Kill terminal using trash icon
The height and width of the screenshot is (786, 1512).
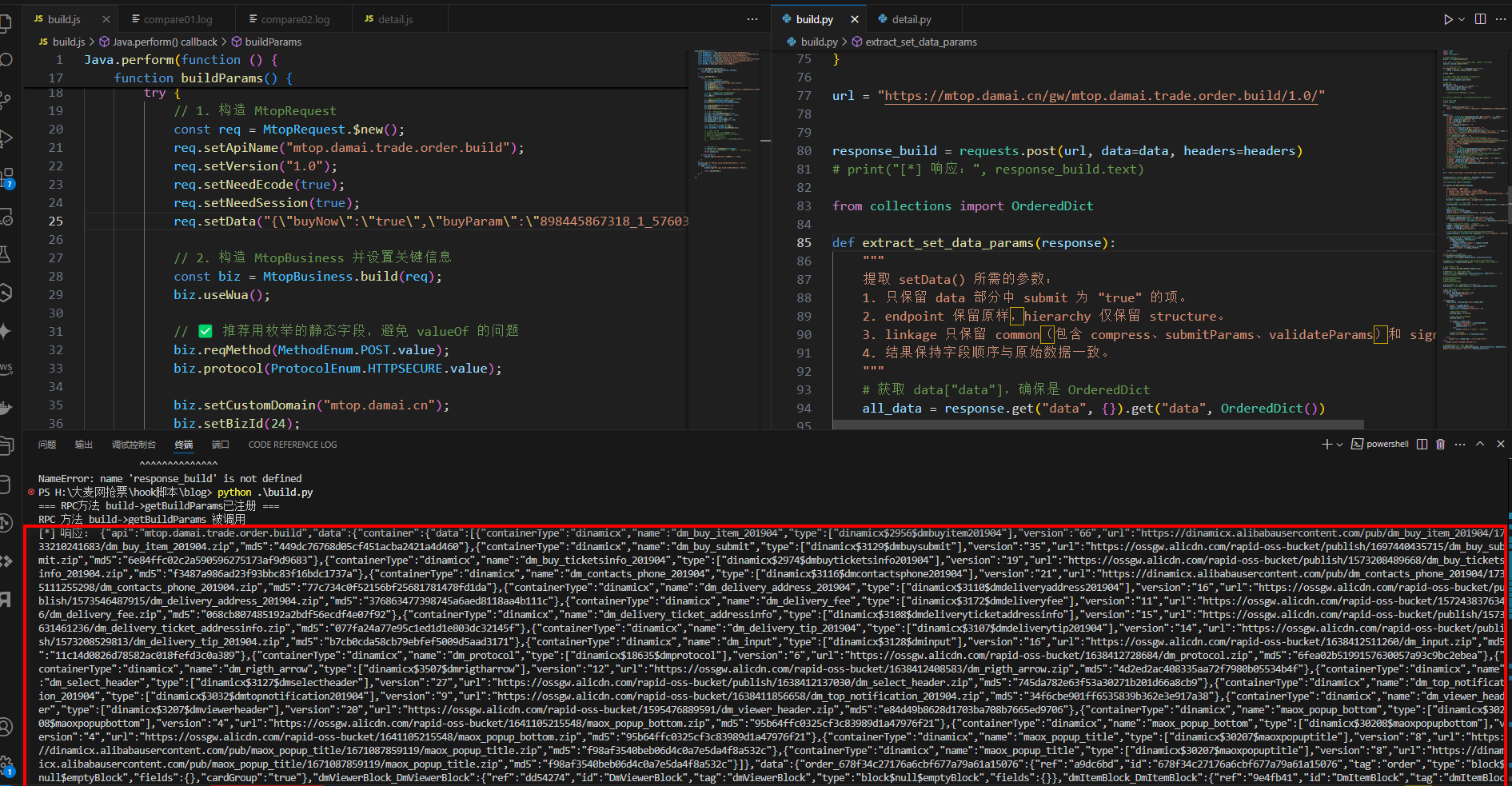1441,445
